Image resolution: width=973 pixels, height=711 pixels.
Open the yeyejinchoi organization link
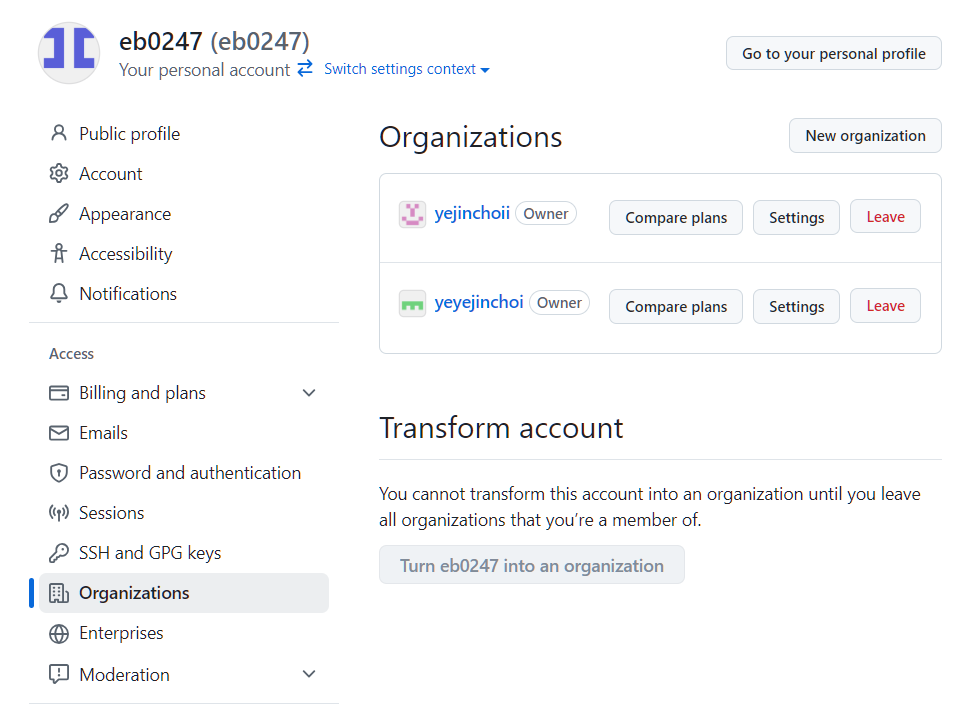478,303
